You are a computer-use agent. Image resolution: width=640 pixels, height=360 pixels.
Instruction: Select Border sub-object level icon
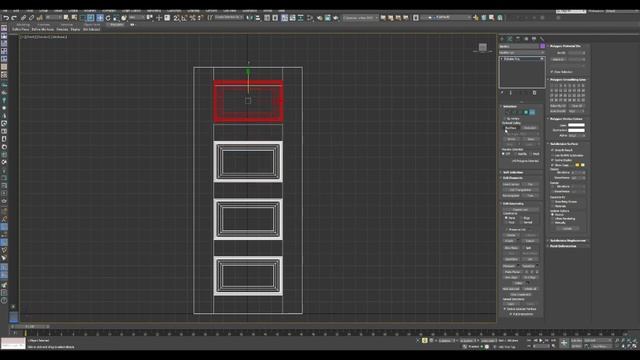tap(520, 112)
